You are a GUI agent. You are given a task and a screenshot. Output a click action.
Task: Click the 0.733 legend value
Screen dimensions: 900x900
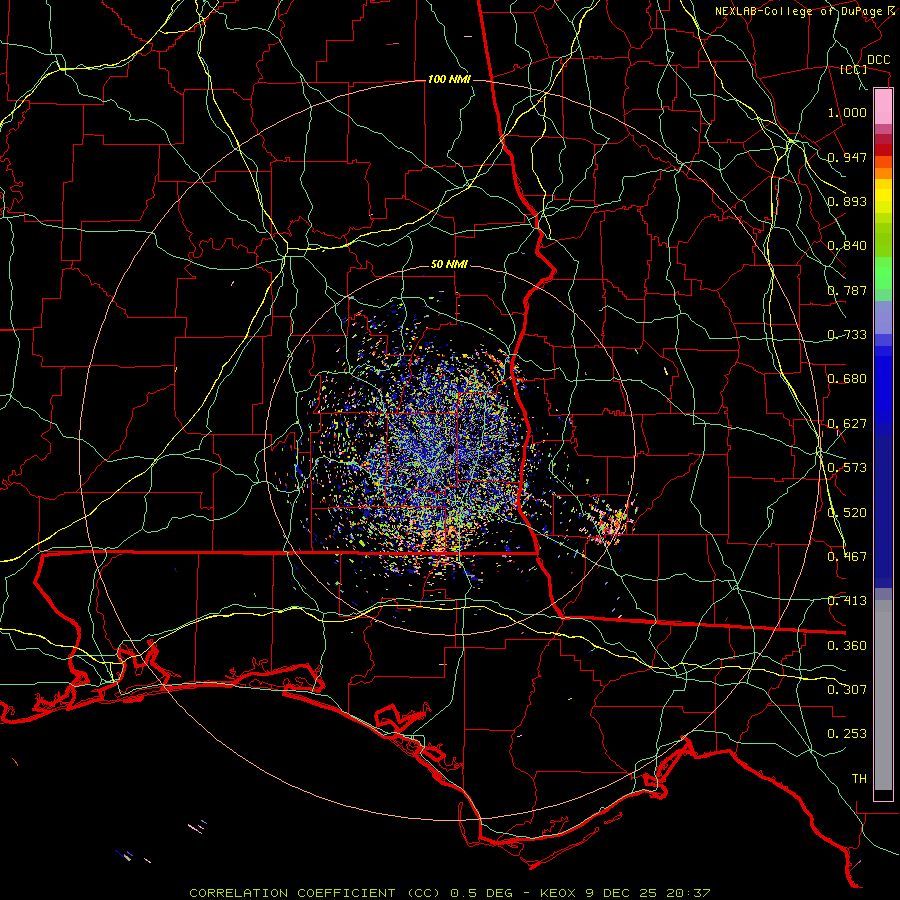pyautogui.click(x=847, y=335)
